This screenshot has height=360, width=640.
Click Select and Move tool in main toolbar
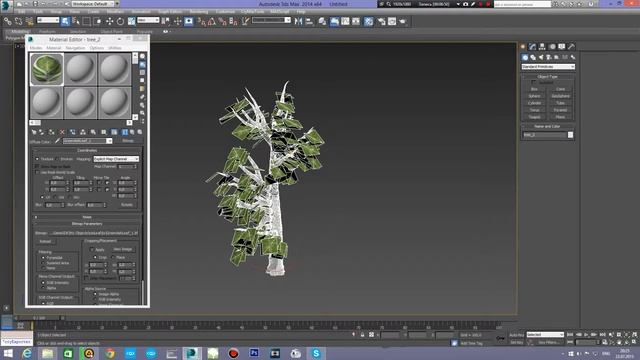pos(109,21)
